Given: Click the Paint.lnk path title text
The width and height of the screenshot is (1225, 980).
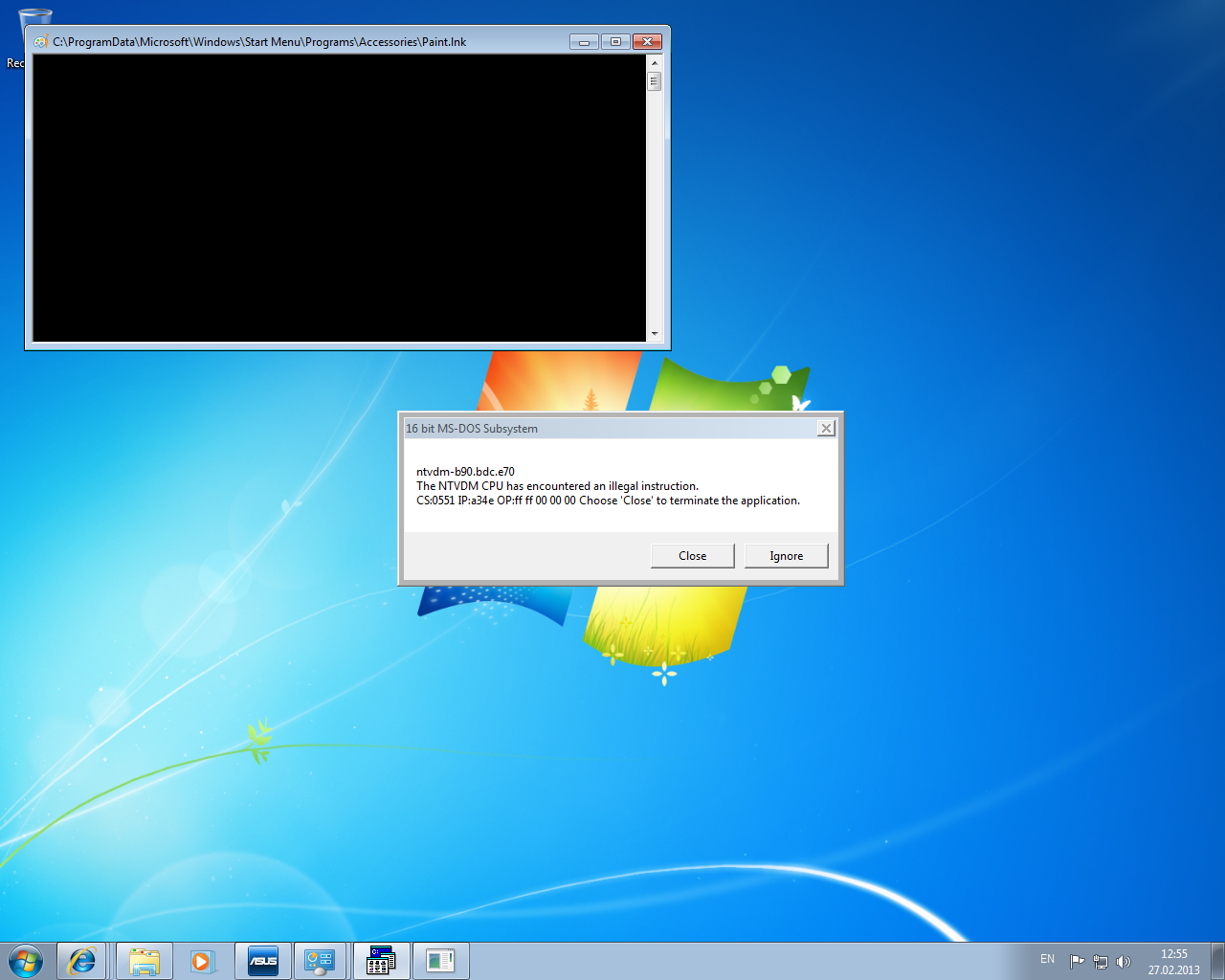Looking at the screenshot, I should [259, 42].
